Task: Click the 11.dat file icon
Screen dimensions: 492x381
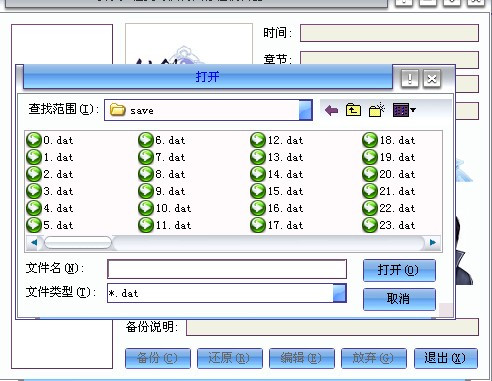Action: [146, 225]
